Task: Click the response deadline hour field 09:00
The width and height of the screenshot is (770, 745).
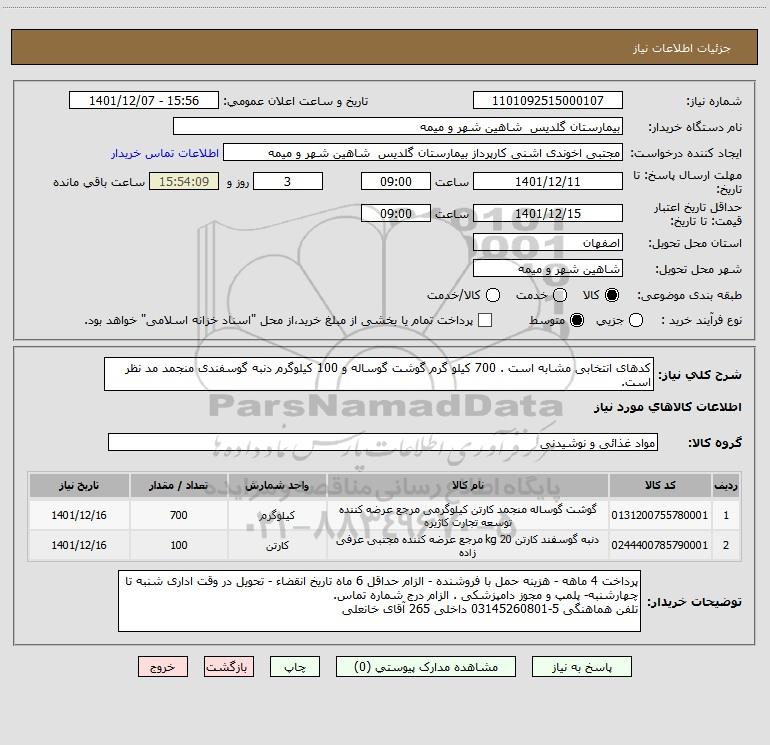Action: click(x=396, y=181)
